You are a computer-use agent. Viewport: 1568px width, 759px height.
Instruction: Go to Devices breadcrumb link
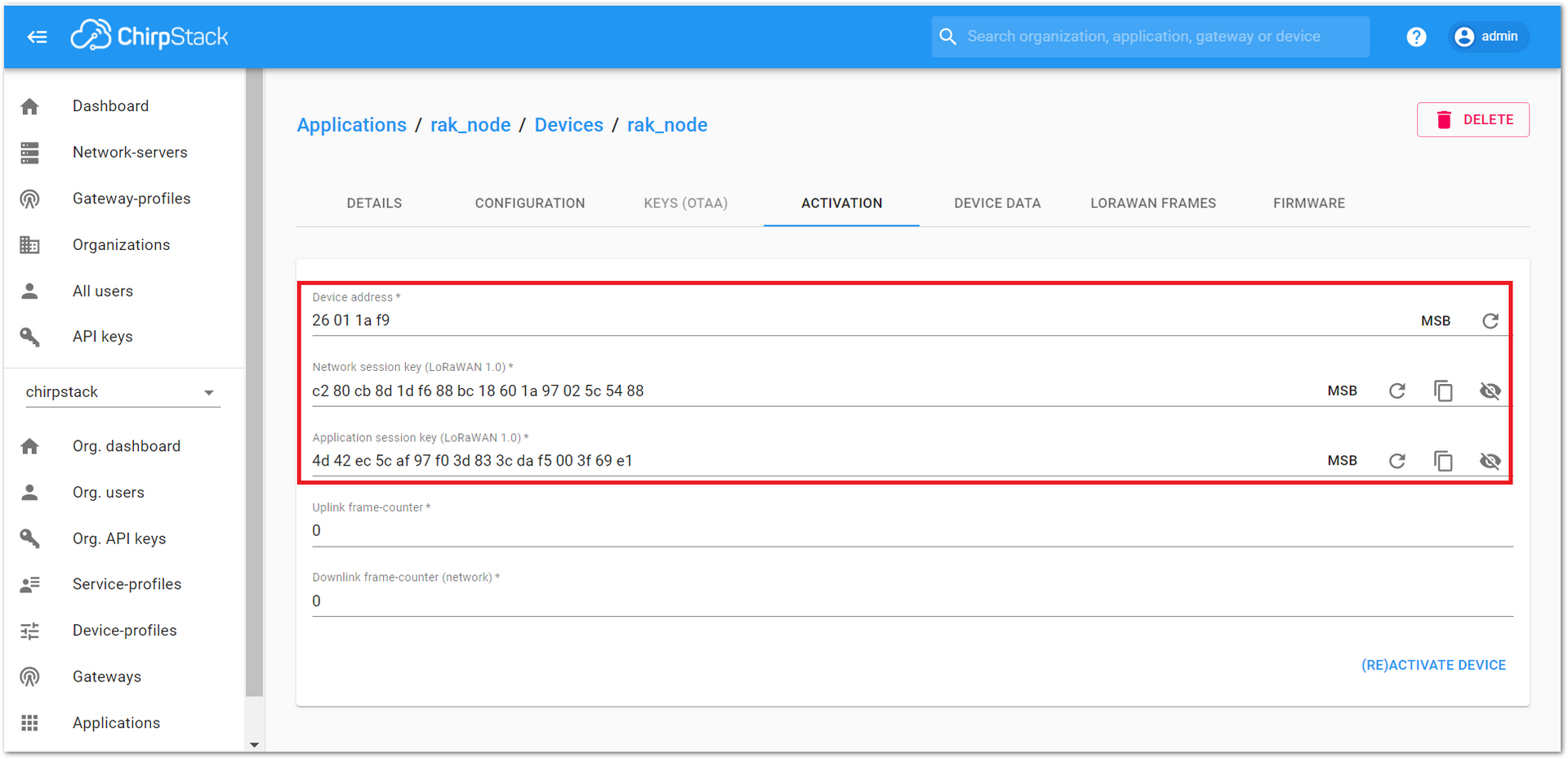click(x=569, y=125)
